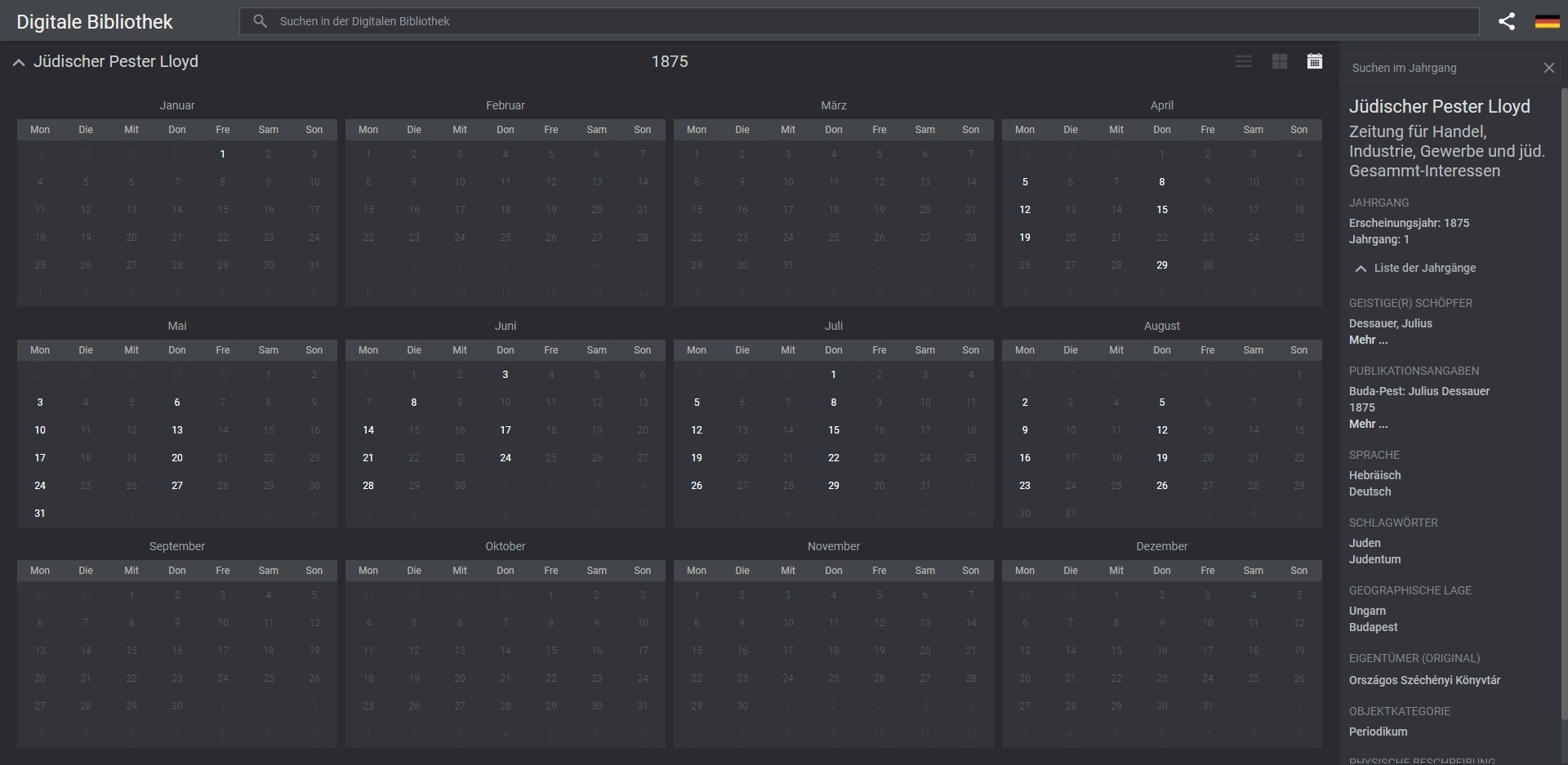Select the highlighted 14 June issue
The image size is (1568, 765).
pos(368,430)
